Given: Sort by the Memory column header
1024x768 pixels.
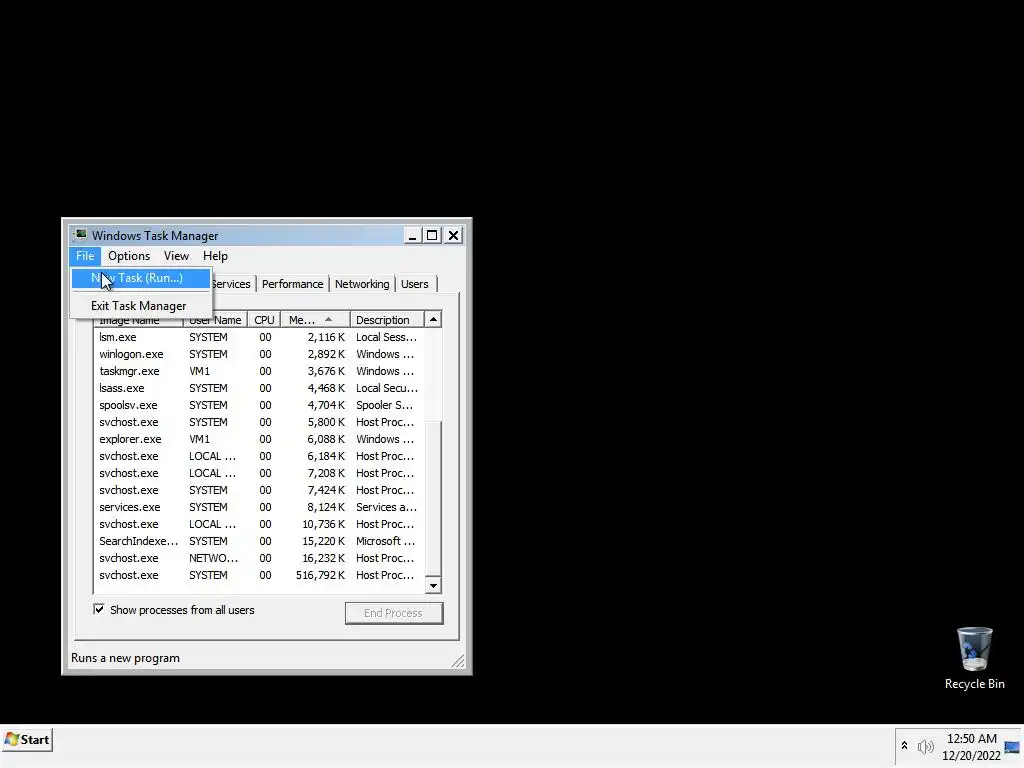Looking at the screenshot, I should click(315, 320).
